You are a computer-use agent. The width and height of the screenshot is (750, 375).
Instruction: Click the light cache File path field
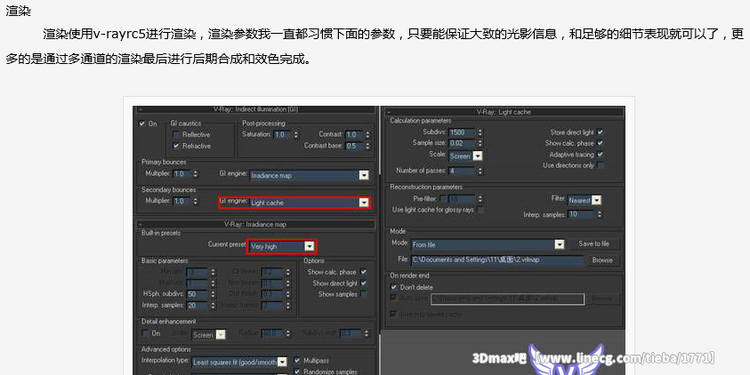coord(497,260)
